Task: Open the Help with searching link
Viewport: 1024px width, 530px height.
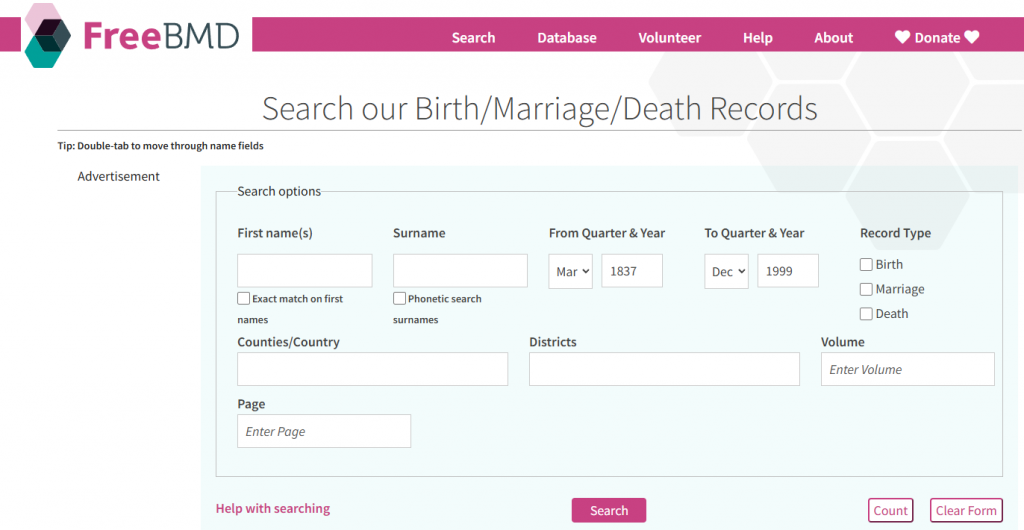Action: click(x=273, y=508)
